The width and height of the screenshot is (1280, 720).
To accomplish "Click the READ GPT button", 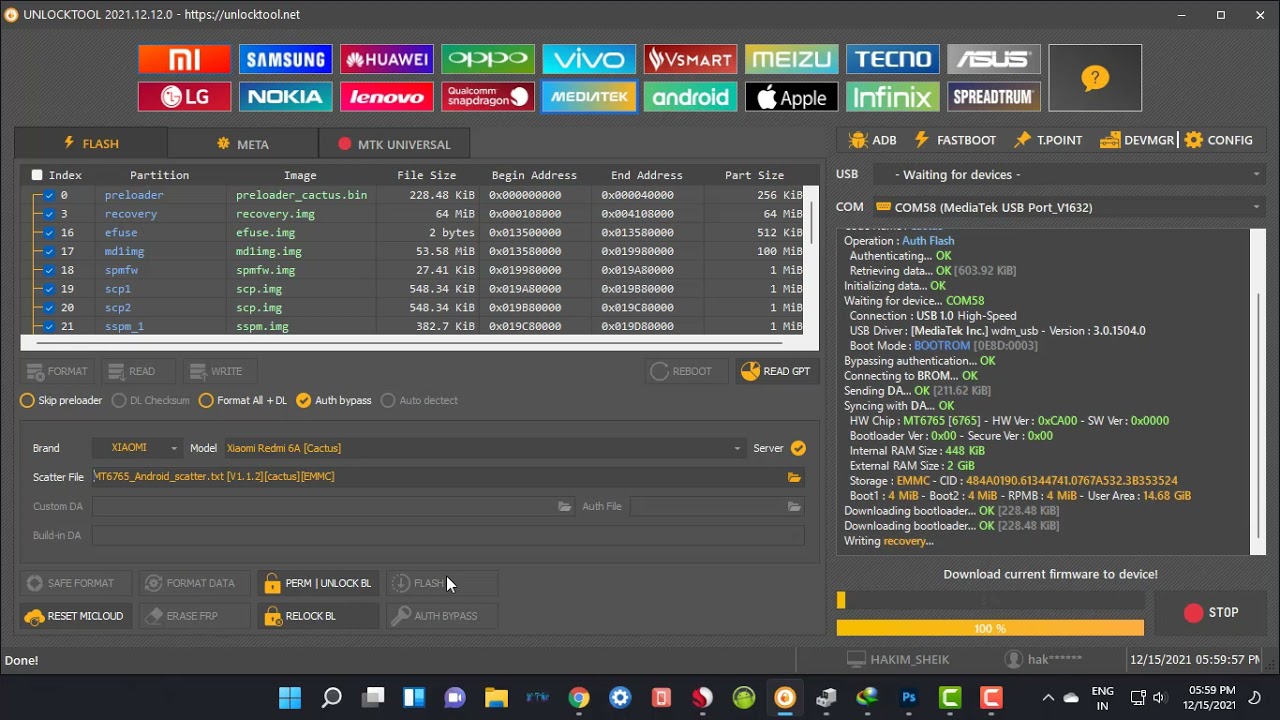I will click(x=776, y=372).
